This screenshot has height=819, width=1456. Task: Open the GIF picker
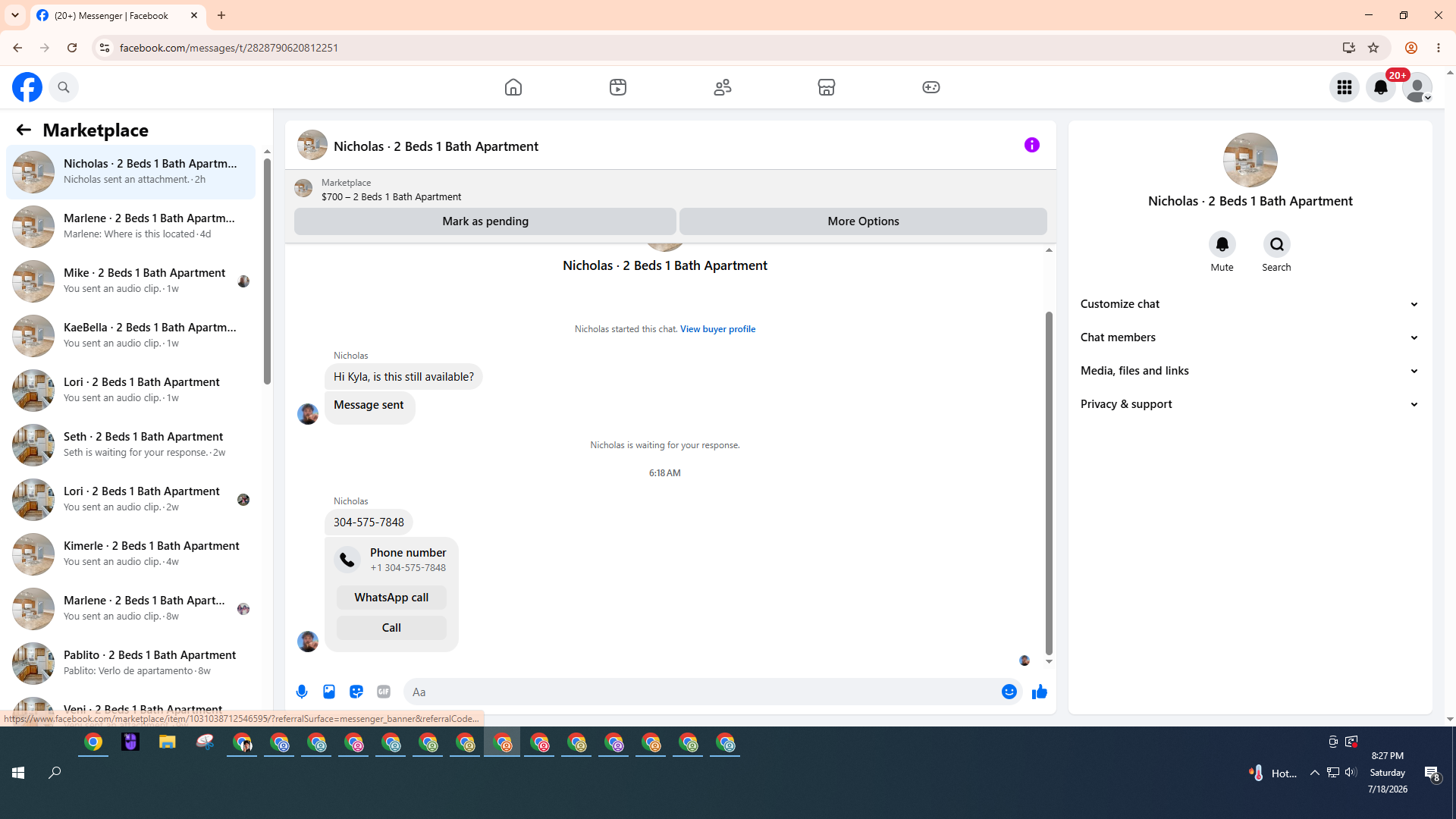coord(384,692)
